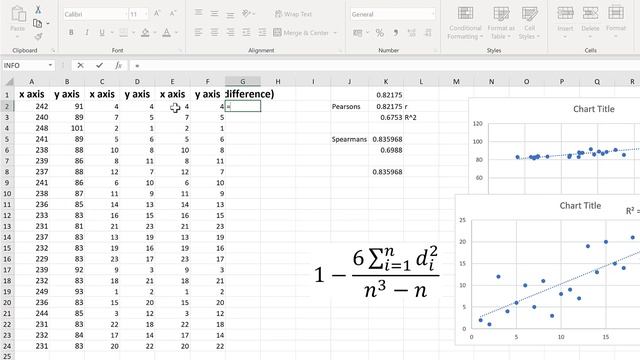
Task: Increase font size with the larger A icon
Action: 157,14
